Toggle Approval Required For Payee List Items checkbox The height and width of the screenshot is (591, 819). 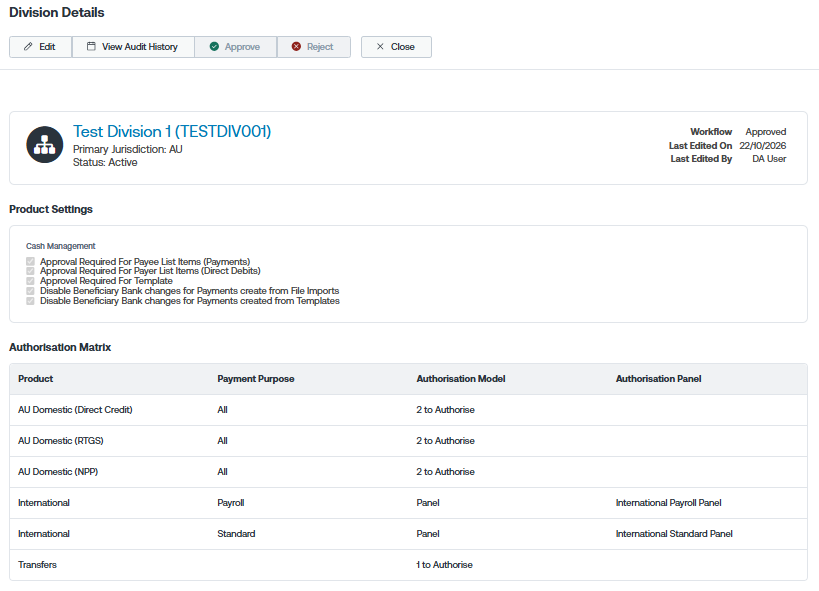[30, 261]
